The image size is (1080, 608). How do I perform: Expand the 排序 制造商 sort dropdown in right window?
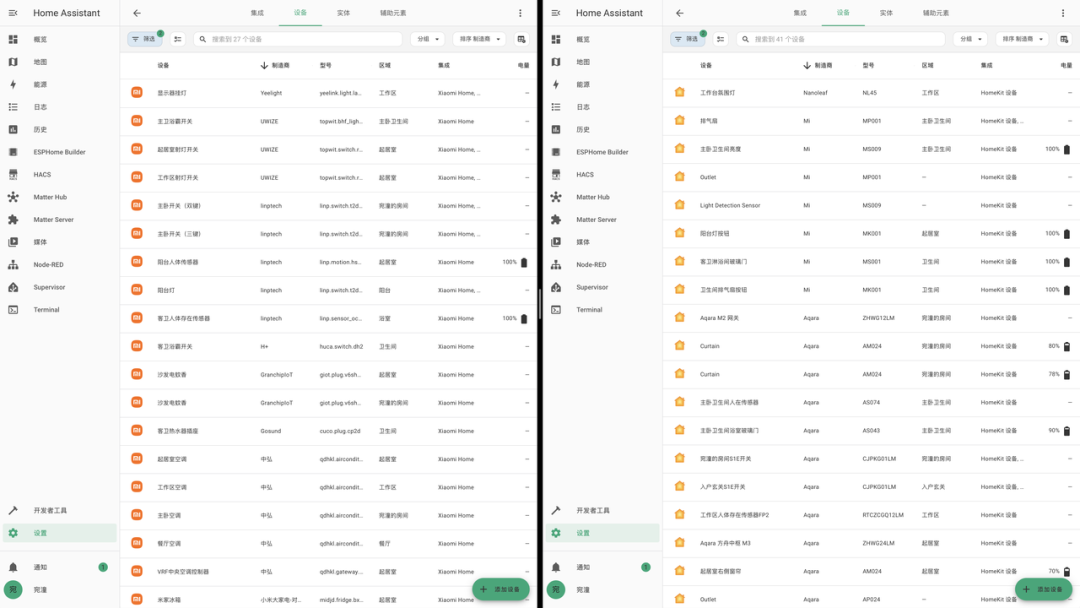click(x=1022, y=39)
